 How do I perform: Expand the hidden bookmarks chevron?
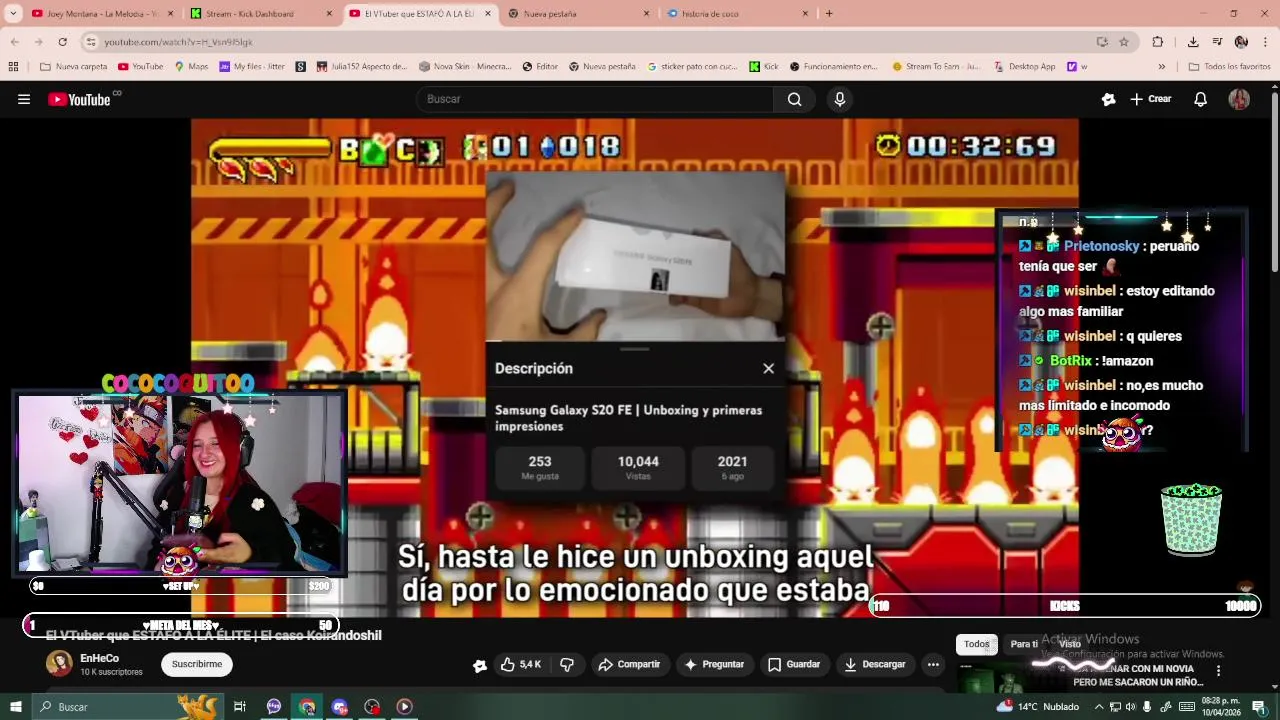(1161, 67)
